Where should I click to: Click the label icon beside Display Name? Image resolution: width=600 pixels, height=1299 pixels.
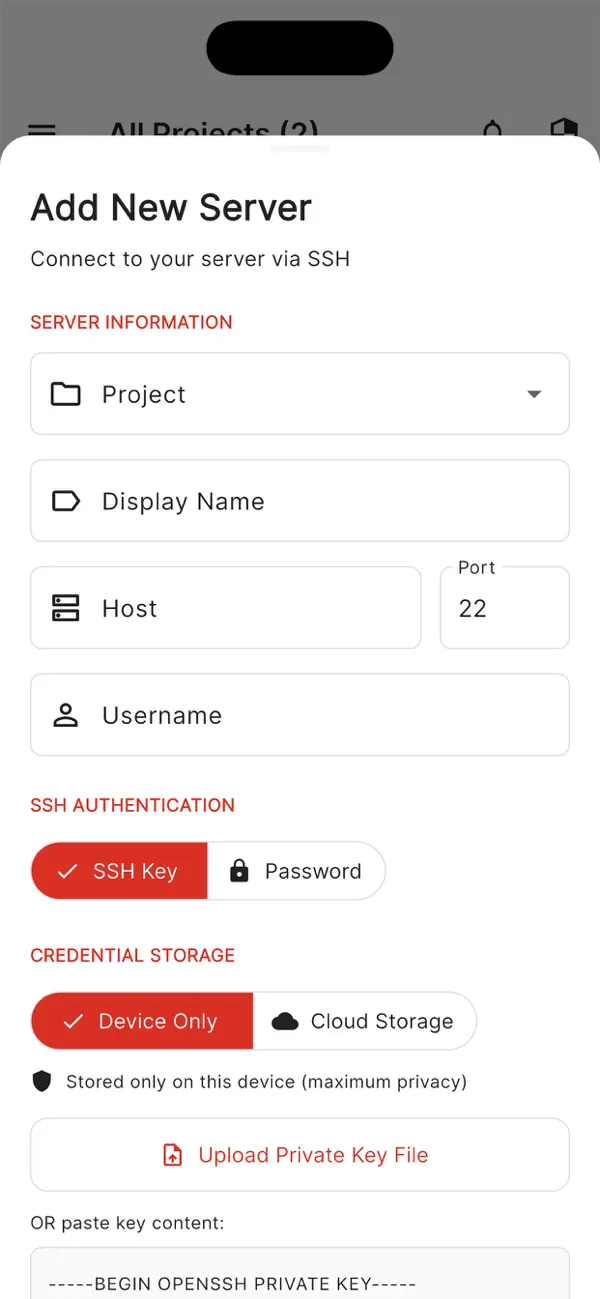click(x=65, y=501)
